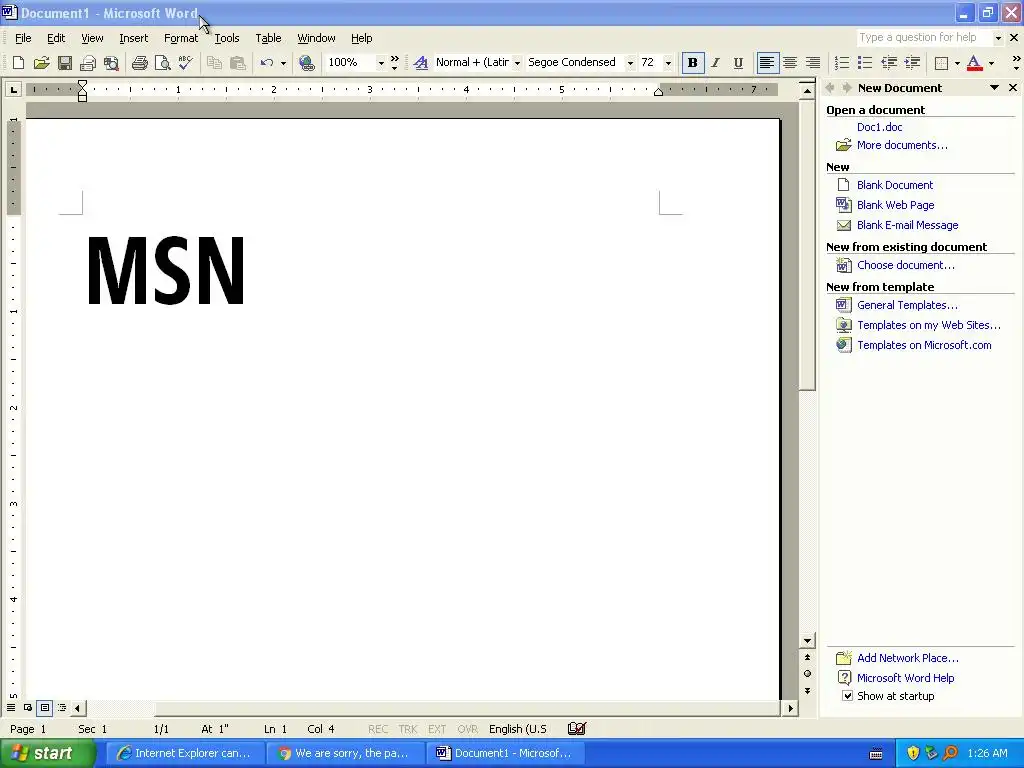
Task: Click the Print icon in the toolbar
Action: pos(139,63)
